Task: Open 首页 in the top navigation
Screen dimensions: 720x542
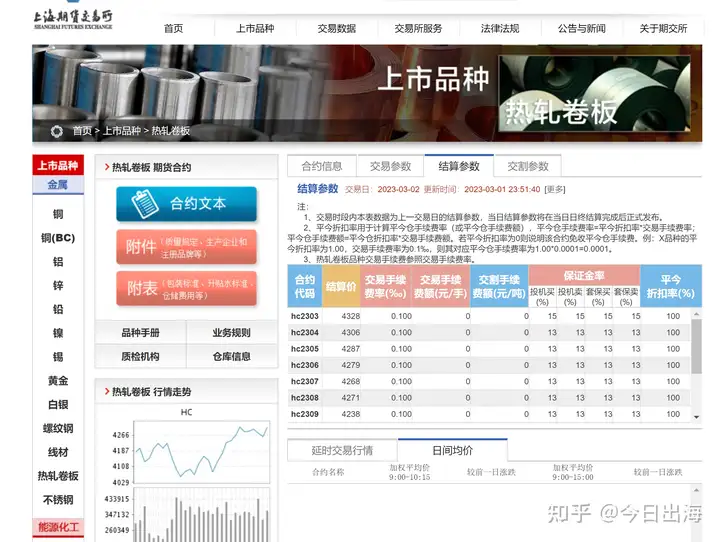Action: pyautogui.click(x=174, y=28)
